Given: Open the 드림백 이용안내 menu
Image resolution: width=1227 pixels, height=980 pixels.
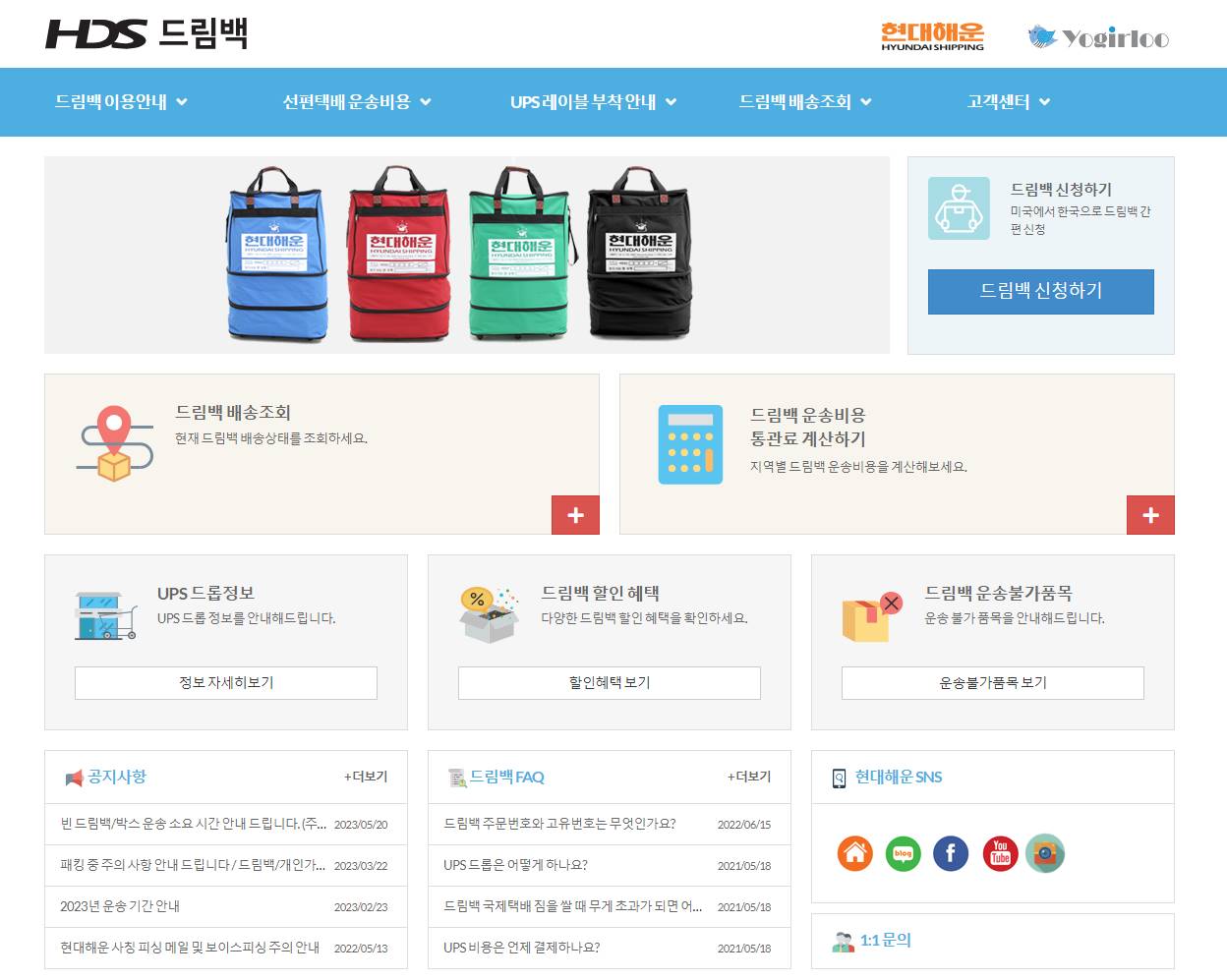Looking at the screenshot, I should click(x=111, y=102).
